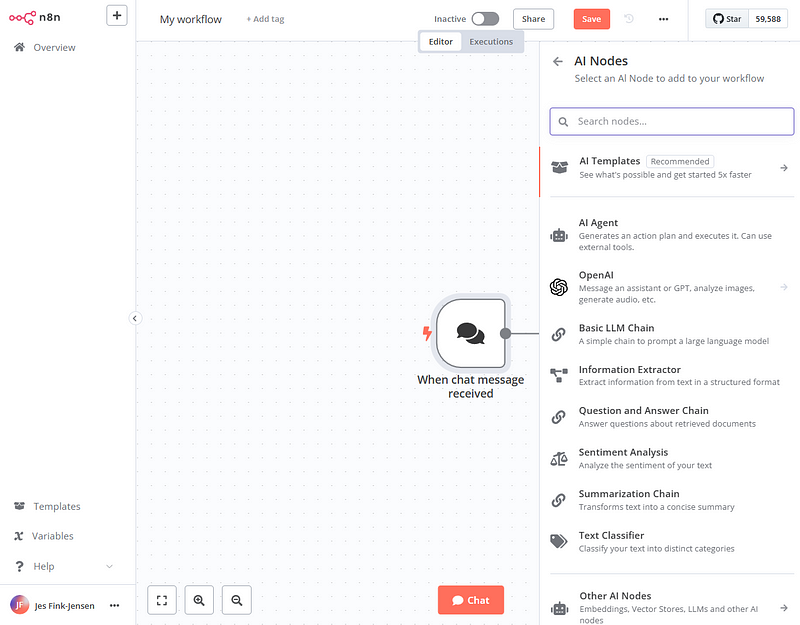Viewport: 800px width, 625px height.
Task: Toggle the Inactive workflow switch
Action: click(485, 19)
